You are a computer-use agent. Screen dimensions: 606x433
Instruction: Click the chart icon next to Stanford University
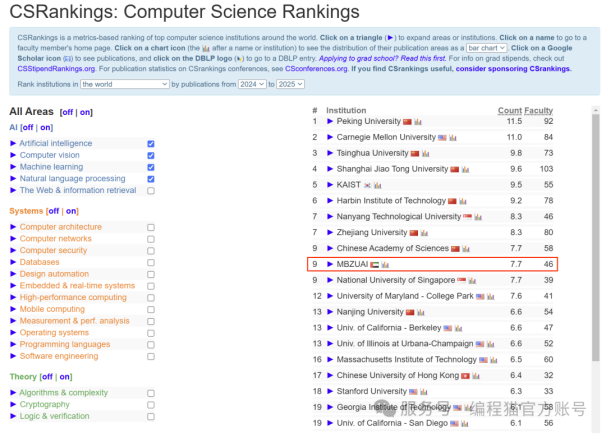click(424, 392)
